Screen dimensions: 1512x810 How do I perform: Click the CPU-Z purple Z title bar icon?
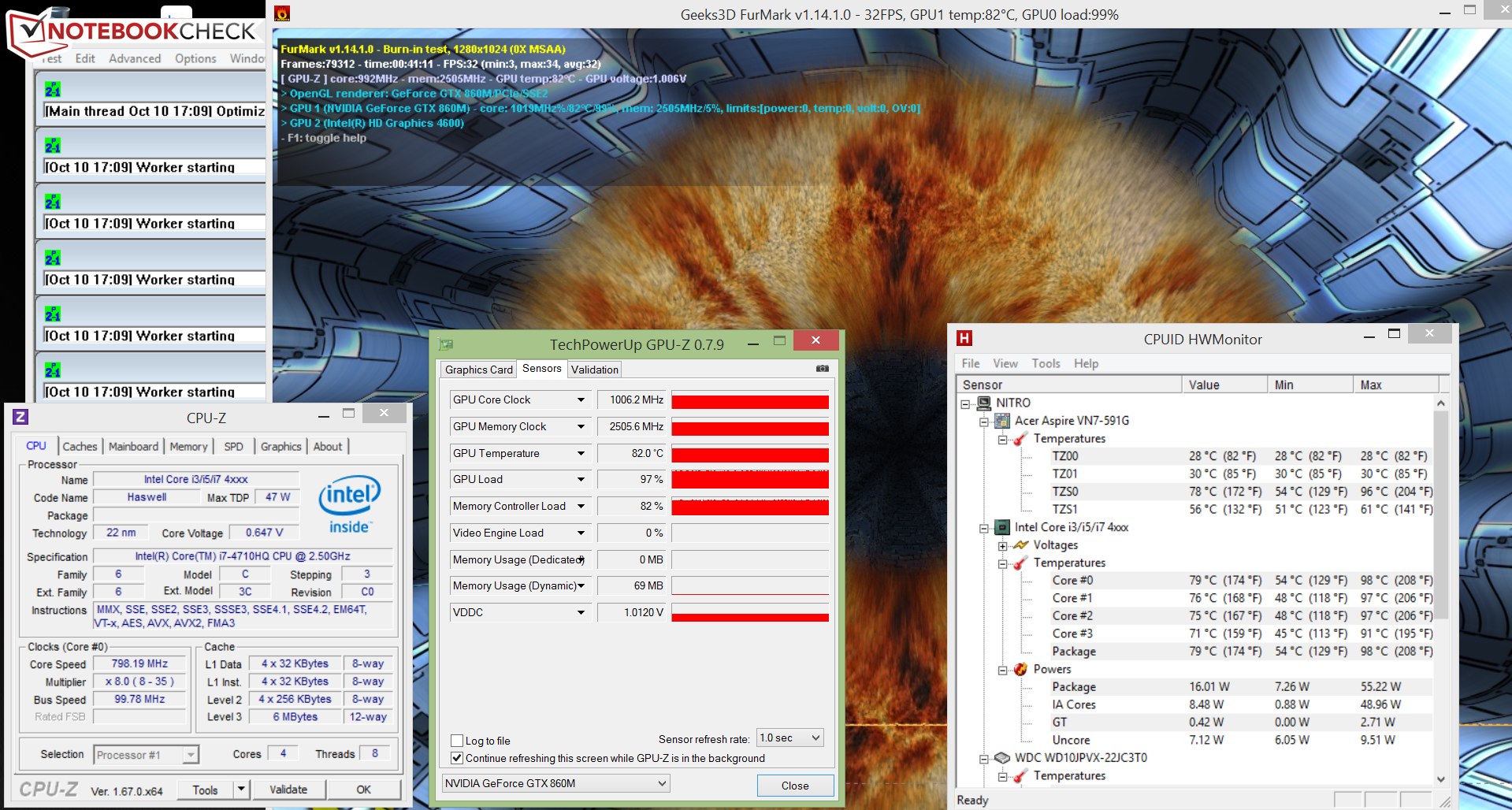coord(20,417)
